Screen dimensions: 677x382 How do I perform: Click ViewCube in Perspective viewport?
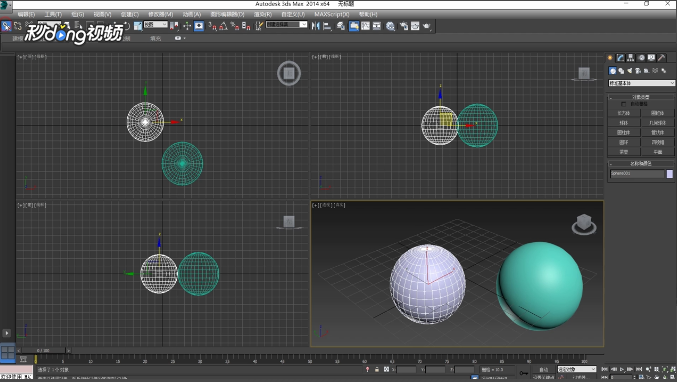click(584, 224)
